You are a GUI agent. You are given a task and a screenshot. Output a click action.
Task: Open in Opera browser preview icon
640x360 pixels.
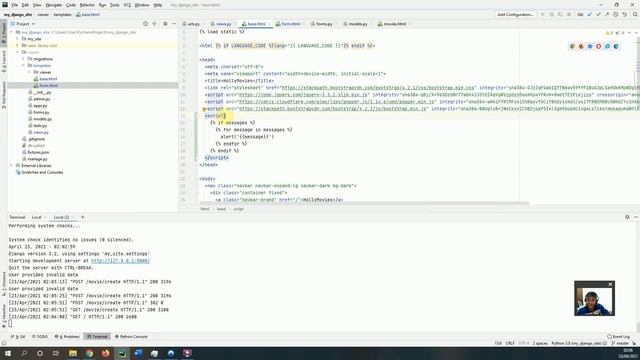(598, 47)
